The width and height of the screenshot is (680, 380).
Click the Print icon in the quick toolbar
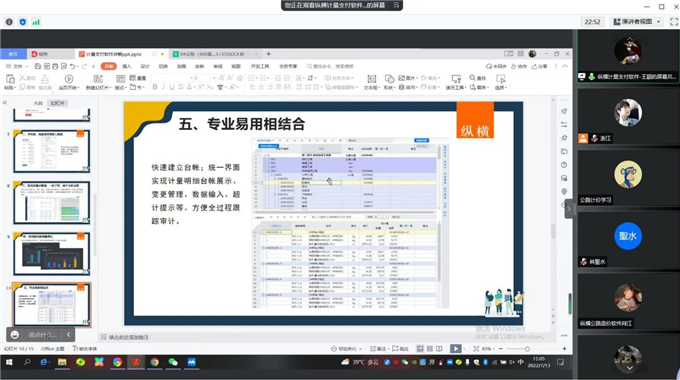coord(55,66)
